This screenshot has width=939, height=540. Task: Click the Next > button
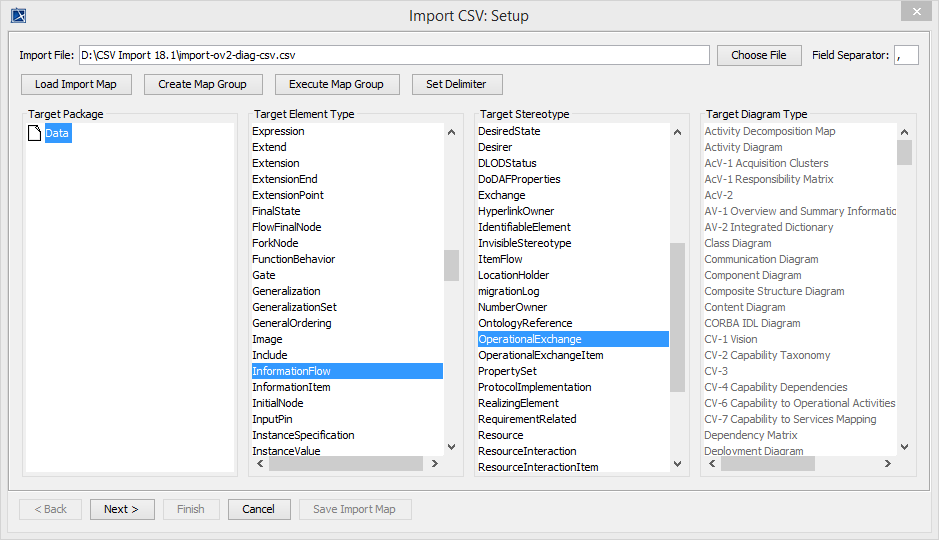click(x=121, y=509)
